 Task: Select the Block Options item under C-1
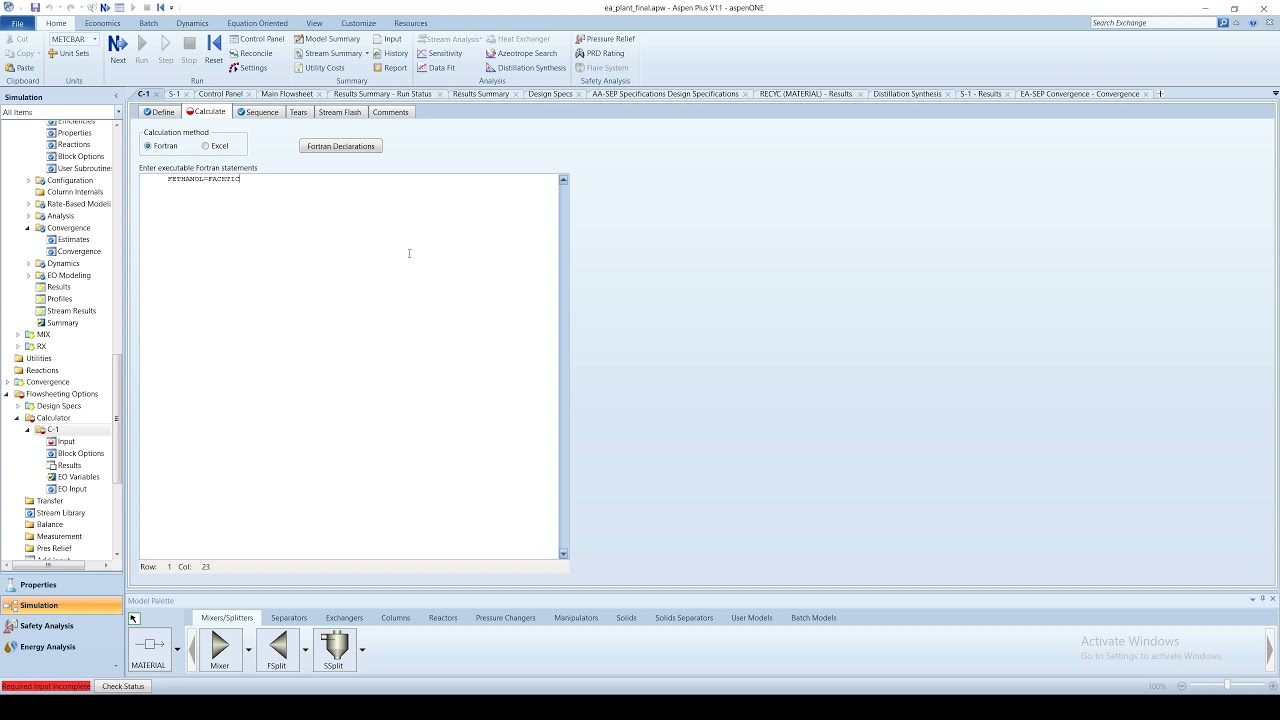tap(75, 454)
